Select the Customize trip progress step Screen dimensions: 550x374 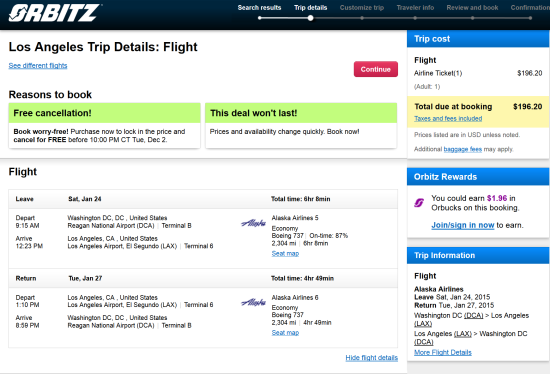362,7
